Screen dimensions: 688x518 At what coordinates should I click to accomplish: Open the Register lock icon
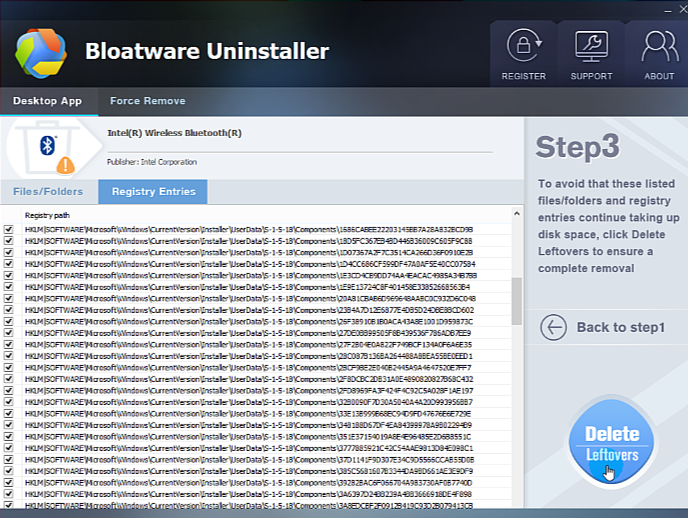tap(524, 46)
